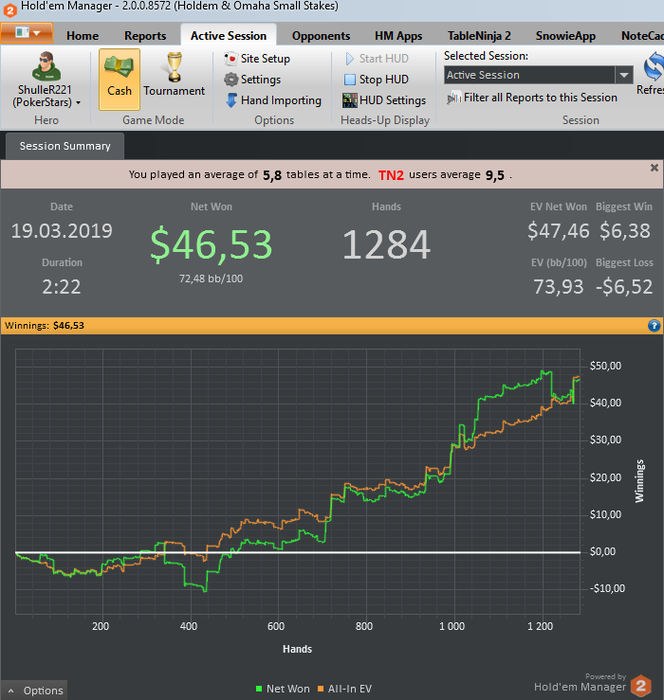Viewport: 664px width, 700px height.
Task: Open the SnowieApp ribbon tab
Action: pyautogui.click(x=565, y=36)
